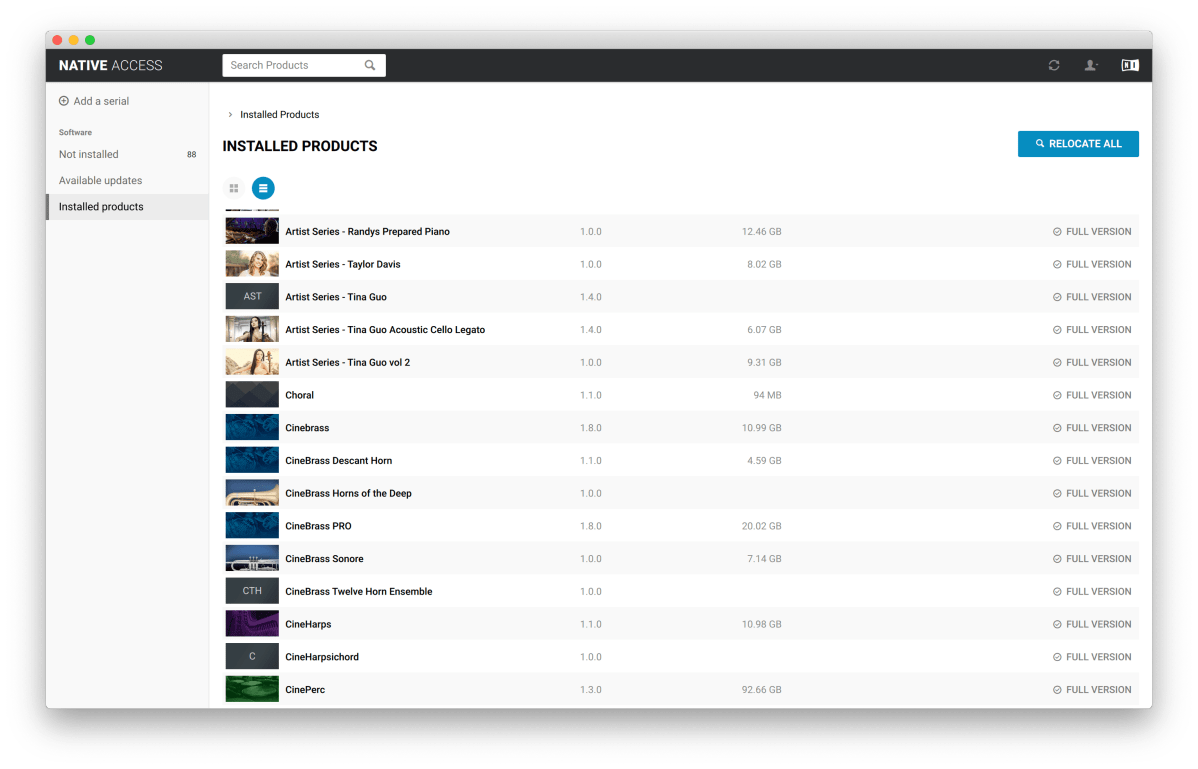Select 'CineBrass Descant Horn' name
1198x769 pixels.
tap(338, 460)
